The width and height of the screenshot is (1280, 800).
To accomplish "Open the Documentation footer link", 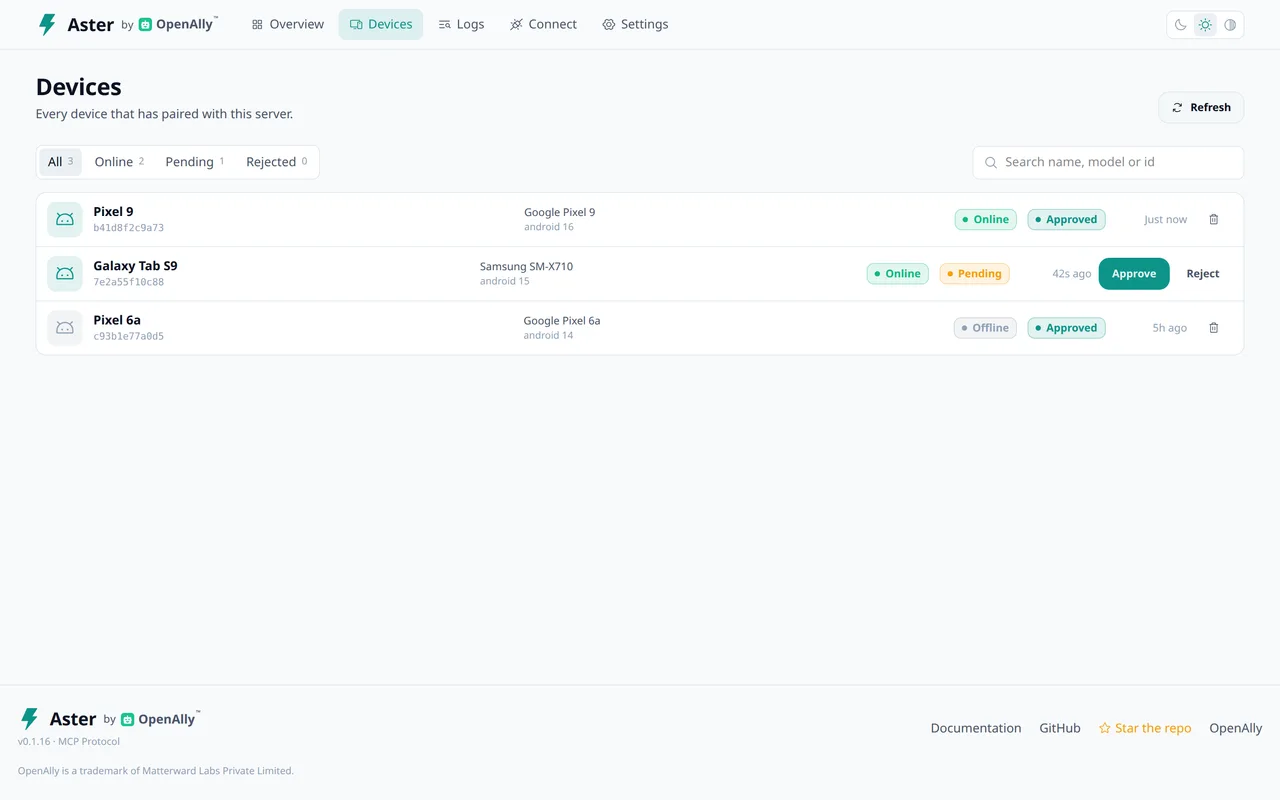I will coord(976,728).
